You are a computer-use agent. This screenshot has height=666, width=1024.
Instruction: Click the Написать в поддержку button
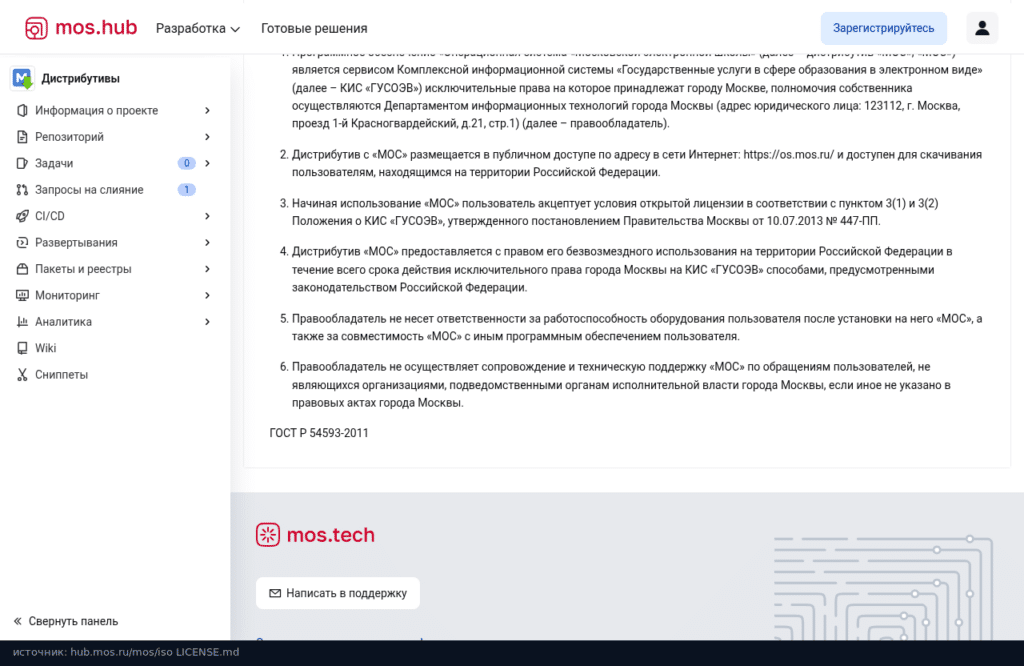pos(338,593)
